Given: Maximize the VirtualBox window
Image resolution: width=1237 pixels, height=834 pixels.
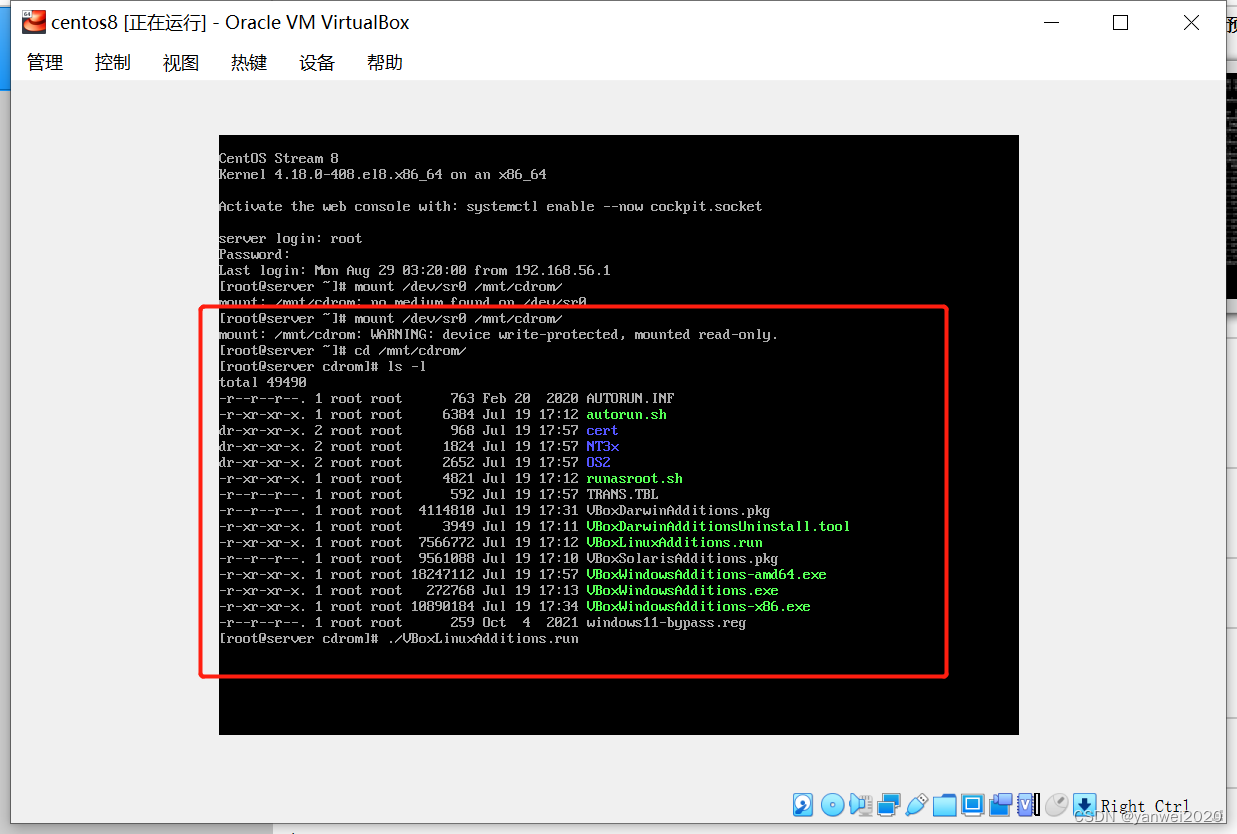Looking at the screenshot, I should [x=1121, y=22].
